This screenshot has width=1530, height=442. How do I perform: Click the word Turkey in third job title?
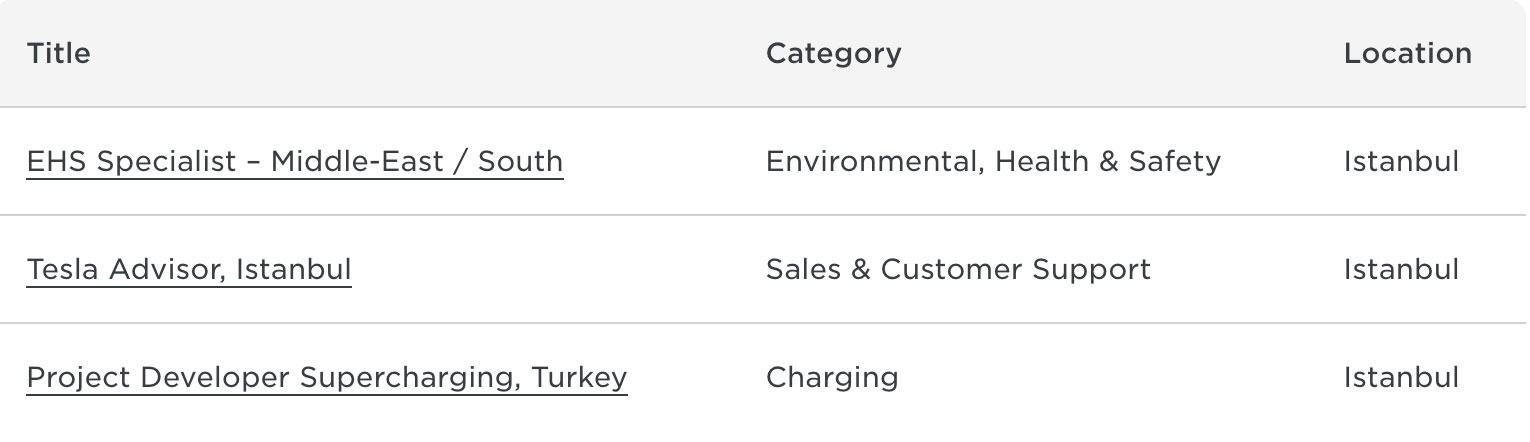tap(580, 377)
